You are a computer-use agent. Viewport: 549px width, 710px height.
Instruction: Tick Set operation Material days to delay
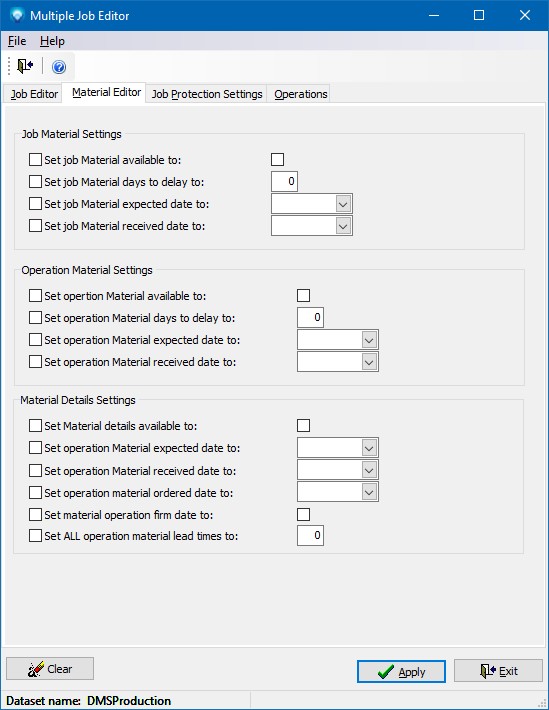click(35, 317)
